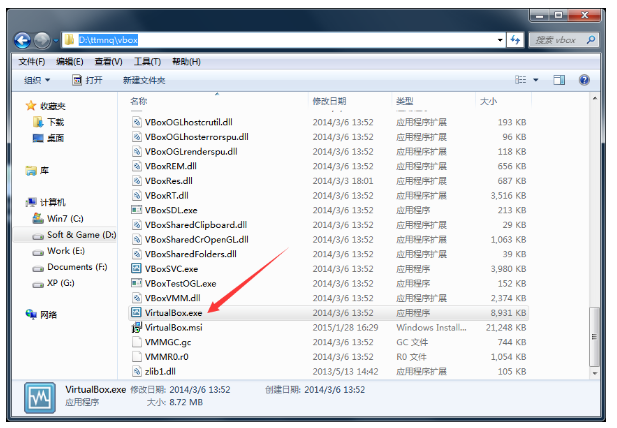Select 计算机 in the navigation pane
Image resolution: width=617 pixels, height=428 pixels.
click(46, 203)
